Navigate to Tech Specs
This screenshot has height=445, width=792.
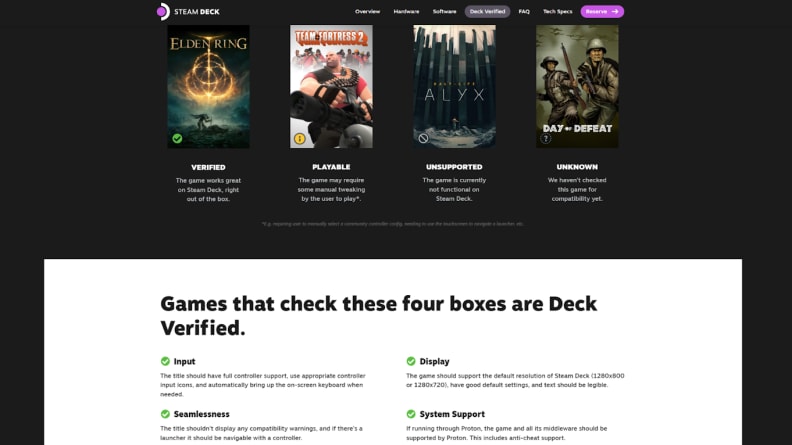tap(558, 11)
